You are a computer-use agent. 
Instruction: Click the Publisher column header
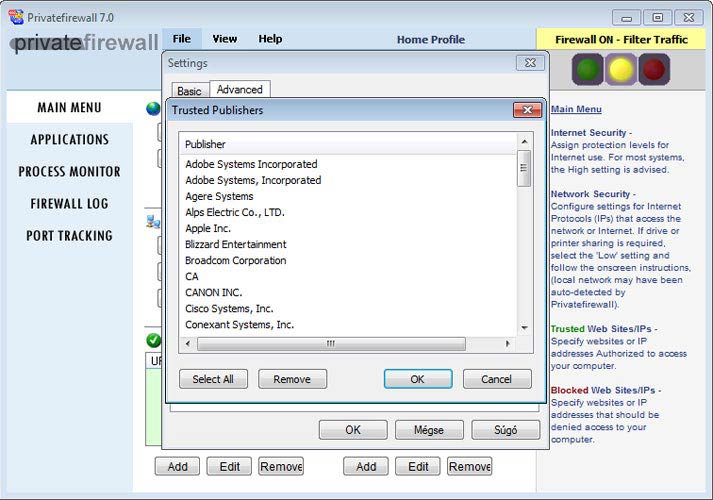tap(348, 144)
